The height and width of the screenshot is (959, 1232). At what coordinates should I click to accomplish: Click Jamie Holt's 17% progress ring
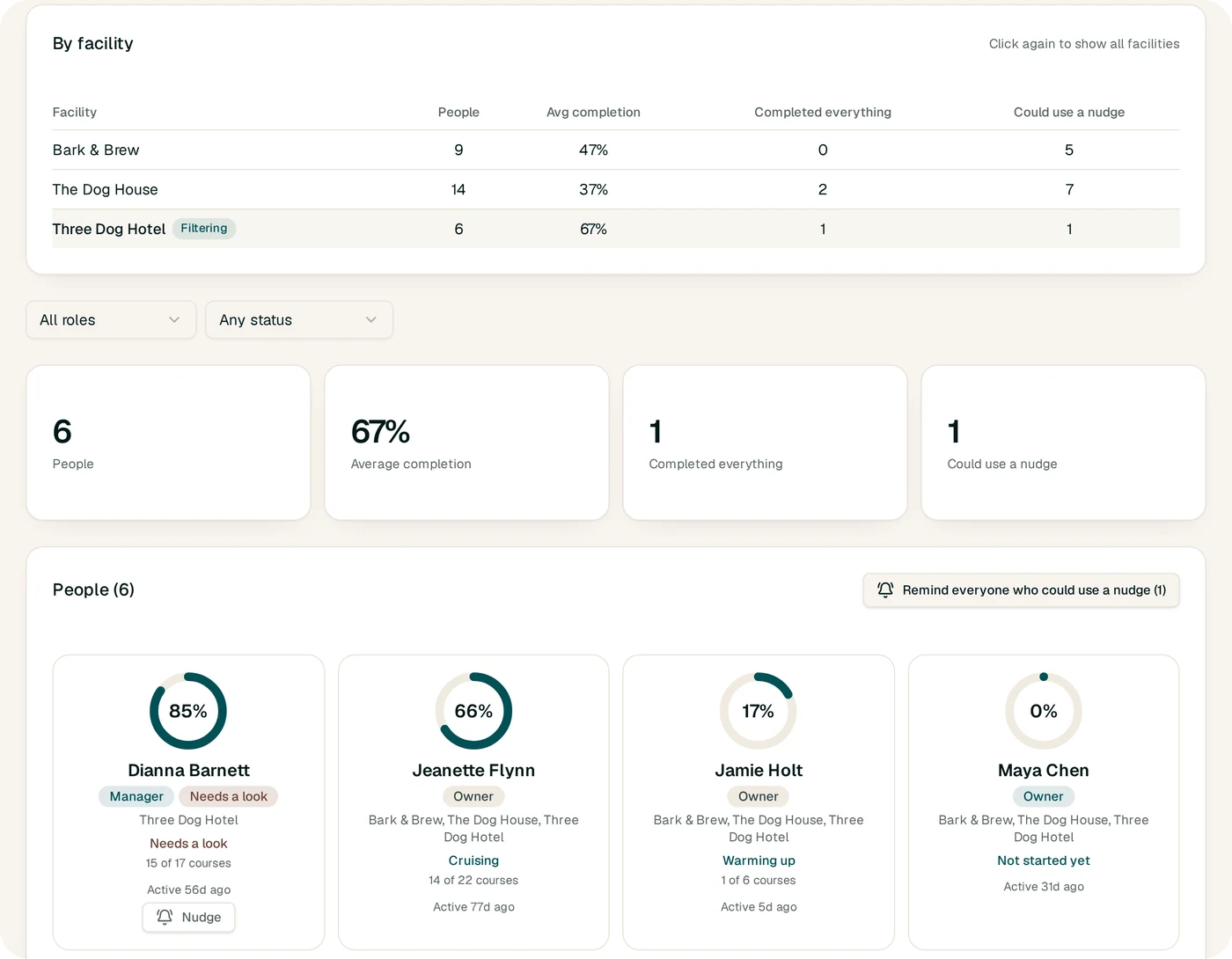[759, 711]
